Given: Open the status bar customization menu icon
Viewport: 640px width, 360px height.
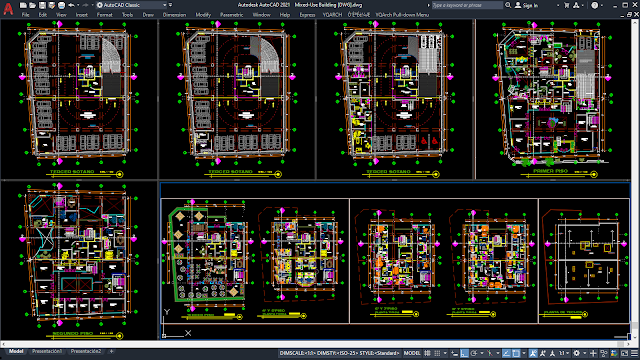Looking at the screenshot, I should click(x=634, y=353).
